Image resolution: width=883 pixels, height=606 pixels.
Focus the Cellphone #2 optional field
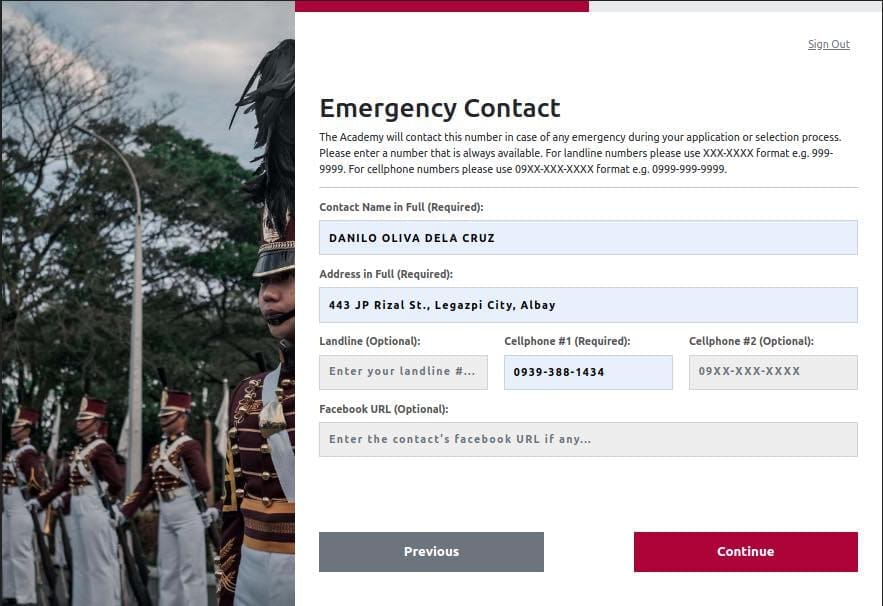coord(773,372)
